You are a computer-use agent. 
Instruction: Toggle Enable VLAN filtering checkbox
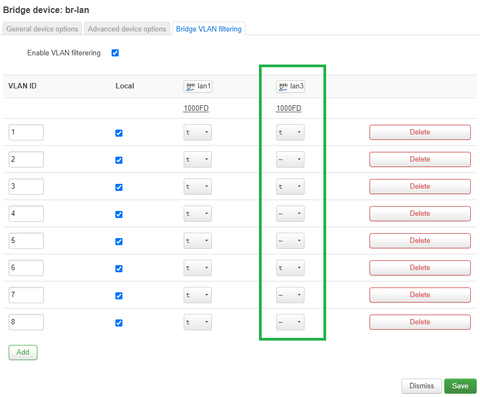click(x=115, y=53)
